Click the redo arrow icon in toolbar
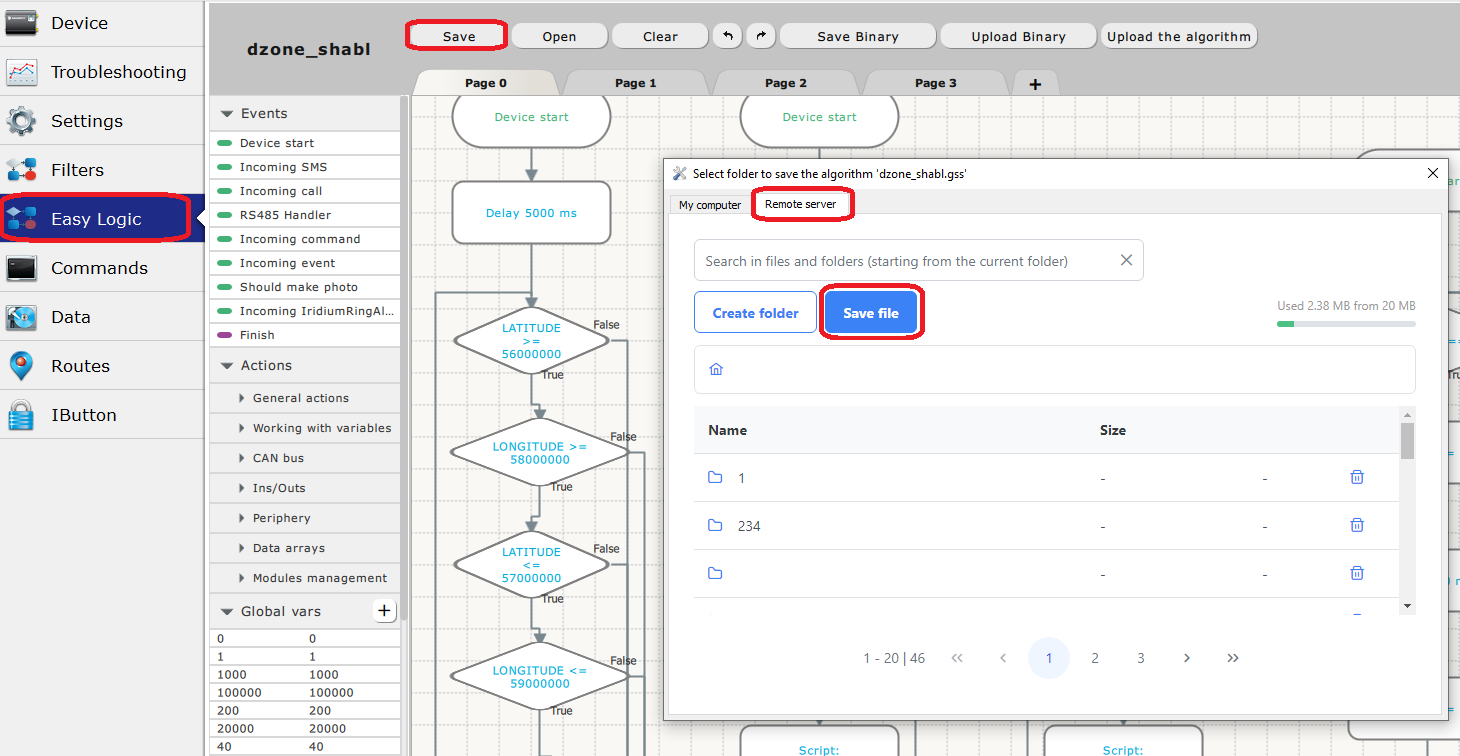The height and width of the screenshot is (756, 1460). (x=761, y=36)
